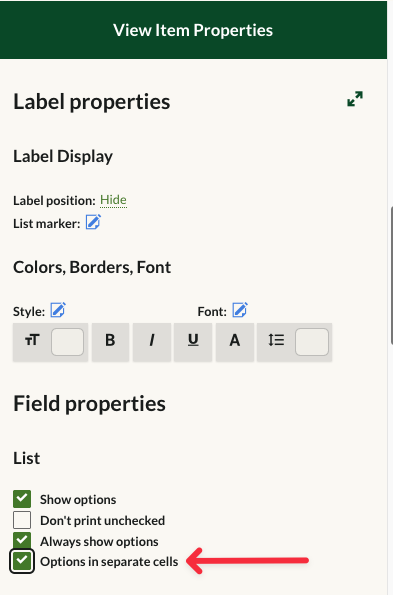Image resolution: width=393 pixels, height=595 pixels.
Task: Open the Font editor pencil icon
Action: coord(240,310)
